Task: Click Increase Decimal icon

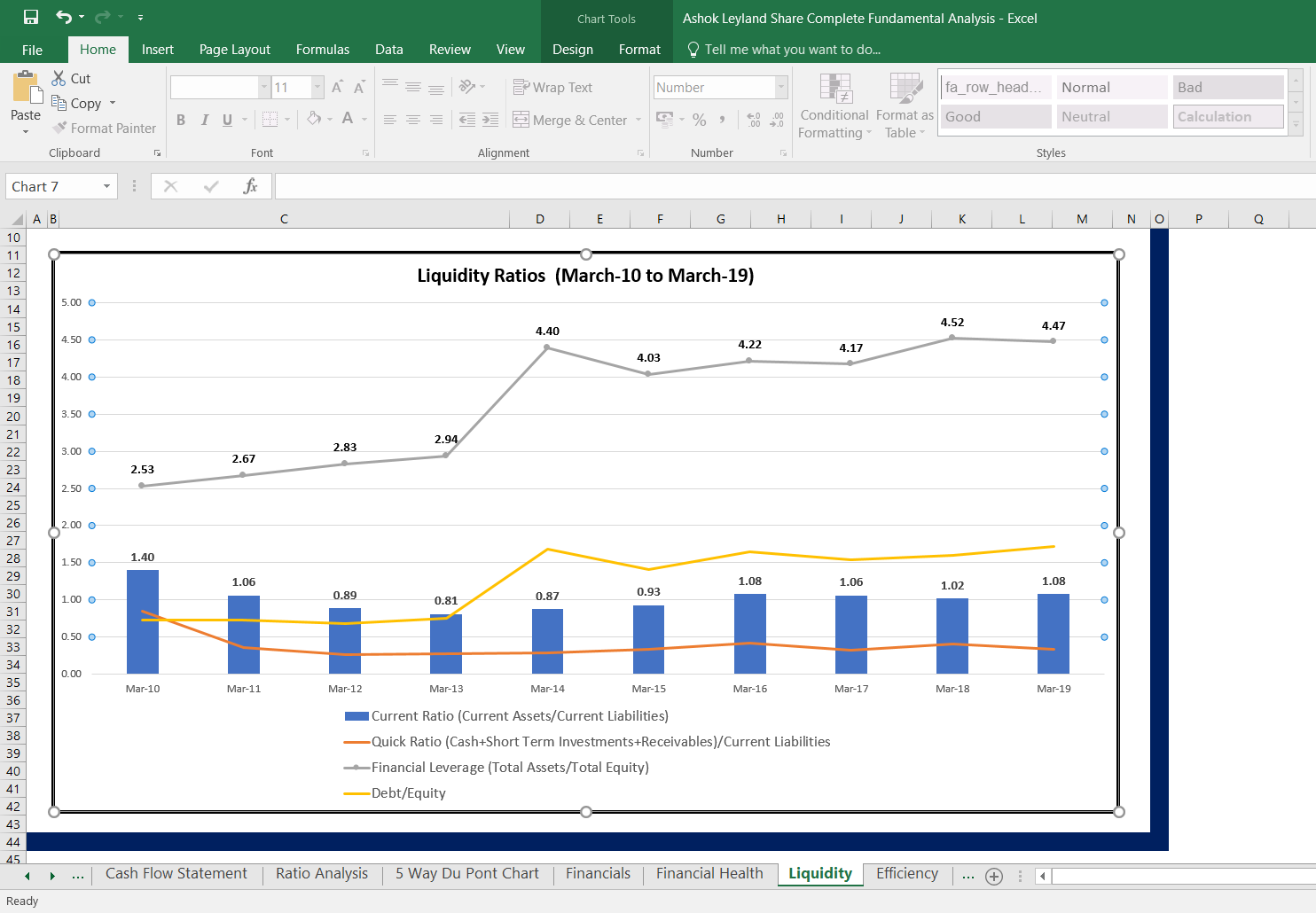Action: (x=754, y=119)
